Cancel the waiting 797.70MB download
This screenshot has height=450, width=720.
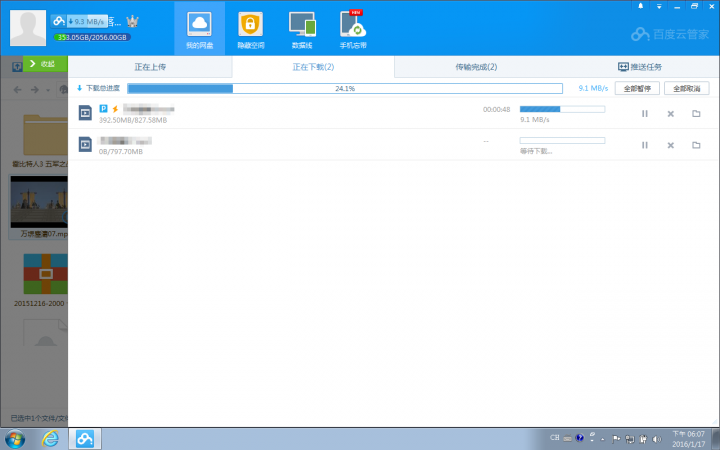pyautogui.click(x=670, y=145)
